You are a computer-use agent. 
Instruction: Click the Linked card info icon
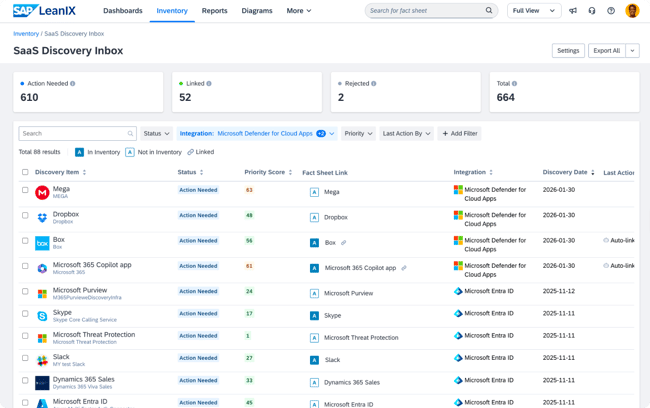209,83
